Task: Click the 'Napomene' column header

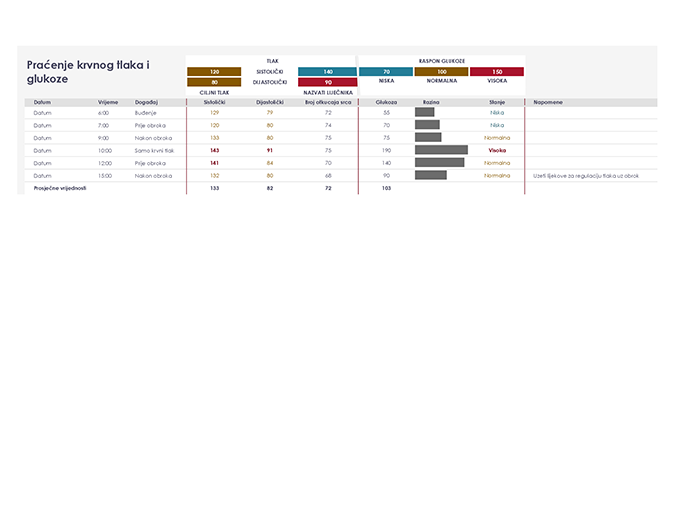Action: pyautogui.click(x=548, y=102)
